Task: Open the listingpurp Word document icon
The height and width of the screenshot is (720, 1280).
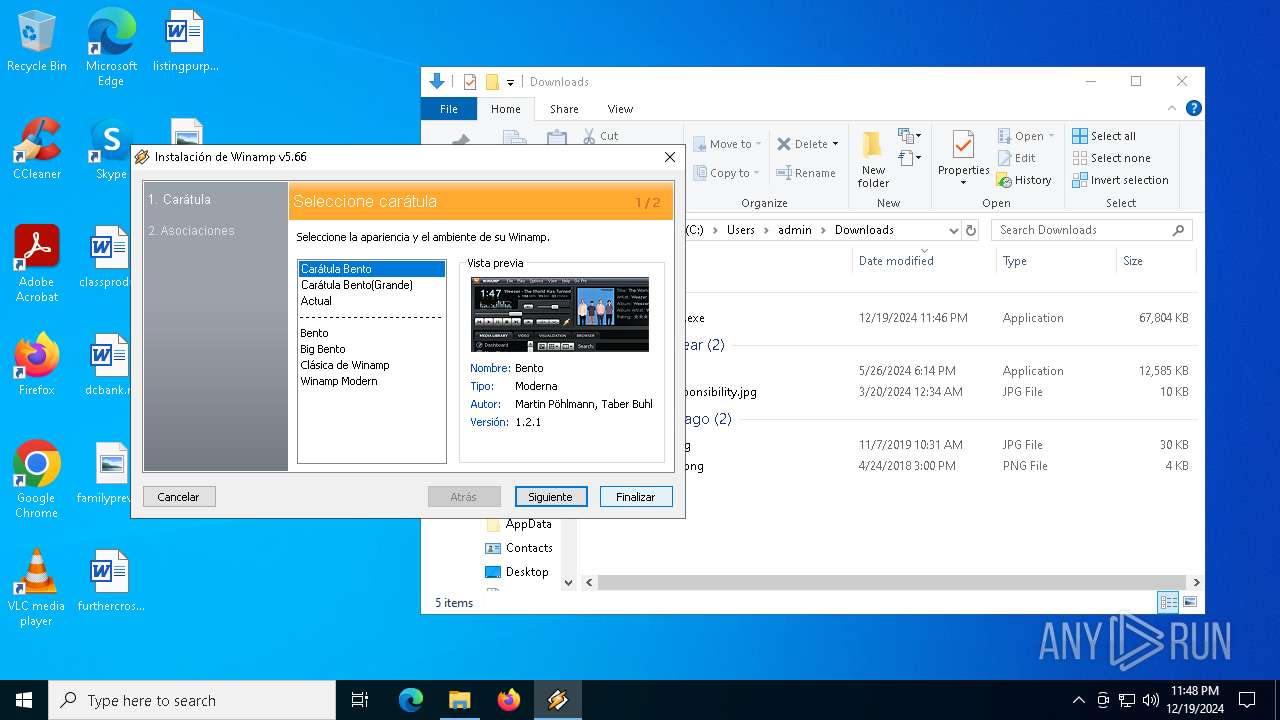Action: tap(185, 41)
